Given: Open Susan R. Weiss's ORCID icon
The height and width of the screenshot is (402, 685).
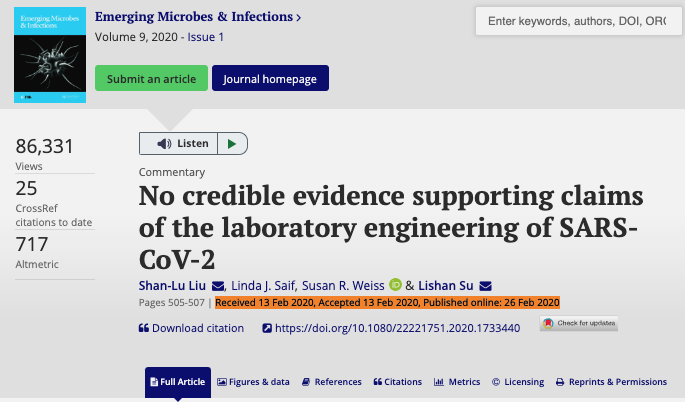Looking at the screenshot, I should pyautogui.click(x=395, y=285).
